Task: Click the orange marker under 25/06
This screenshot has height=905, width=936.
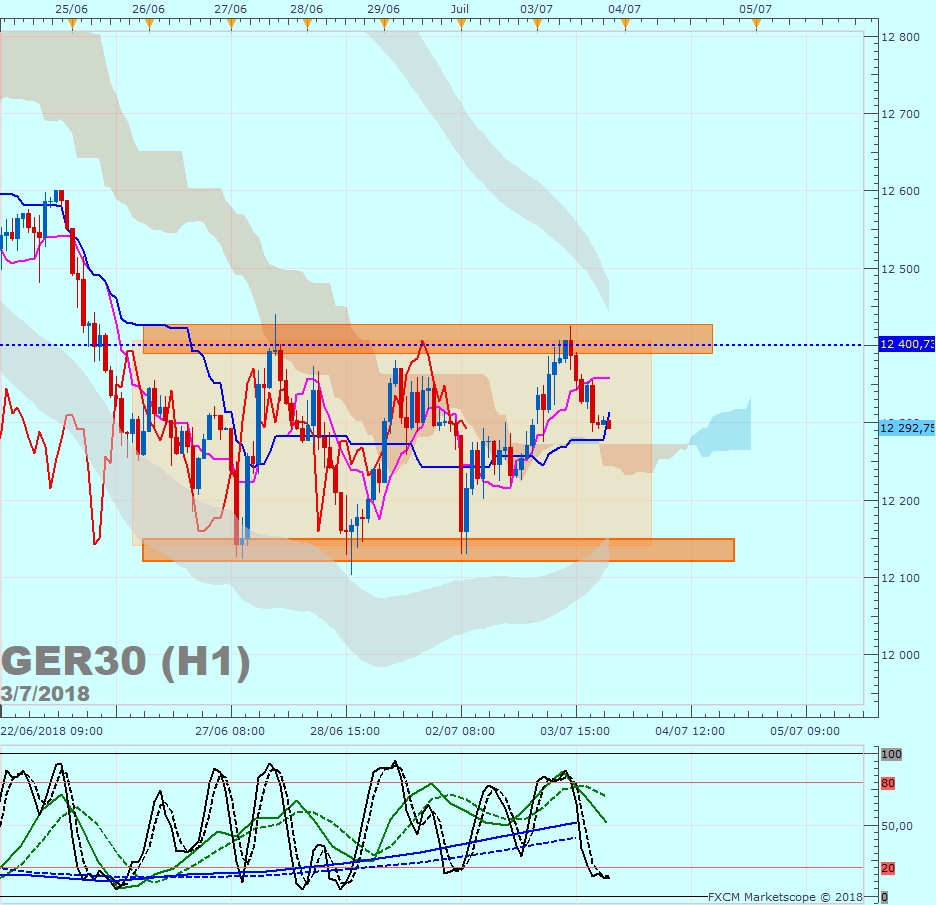Action: (72, 24)
